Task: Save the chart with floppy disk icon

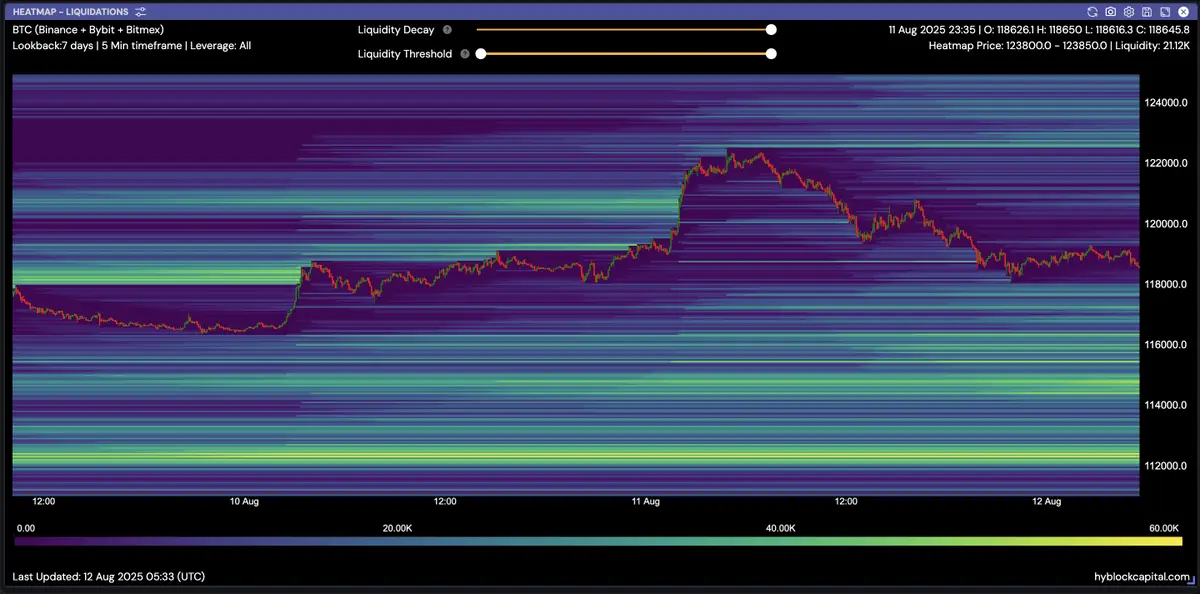Action: (1146, 11)
